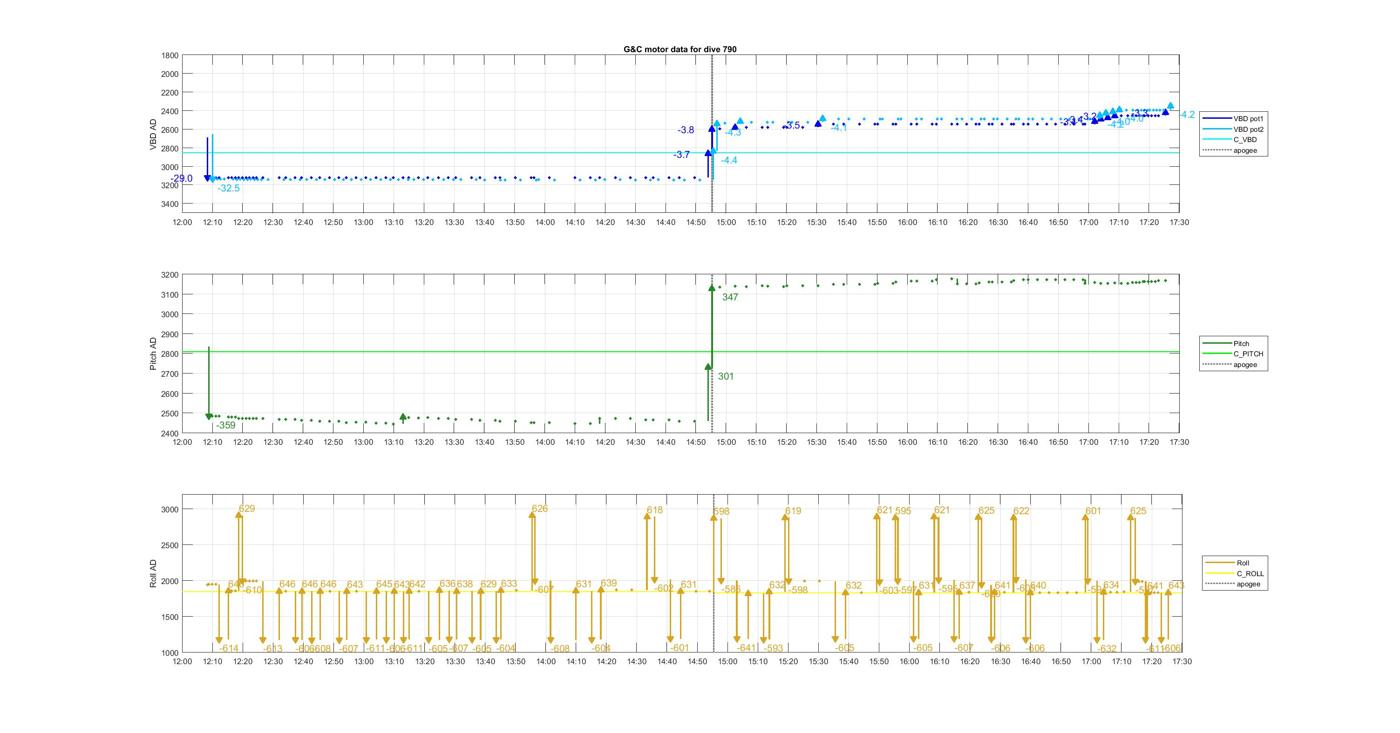Click the "-3.7" VBD data label
The width and height of the screenshot is (1400, 733).
pyautogui.click(x=682, y=155)
